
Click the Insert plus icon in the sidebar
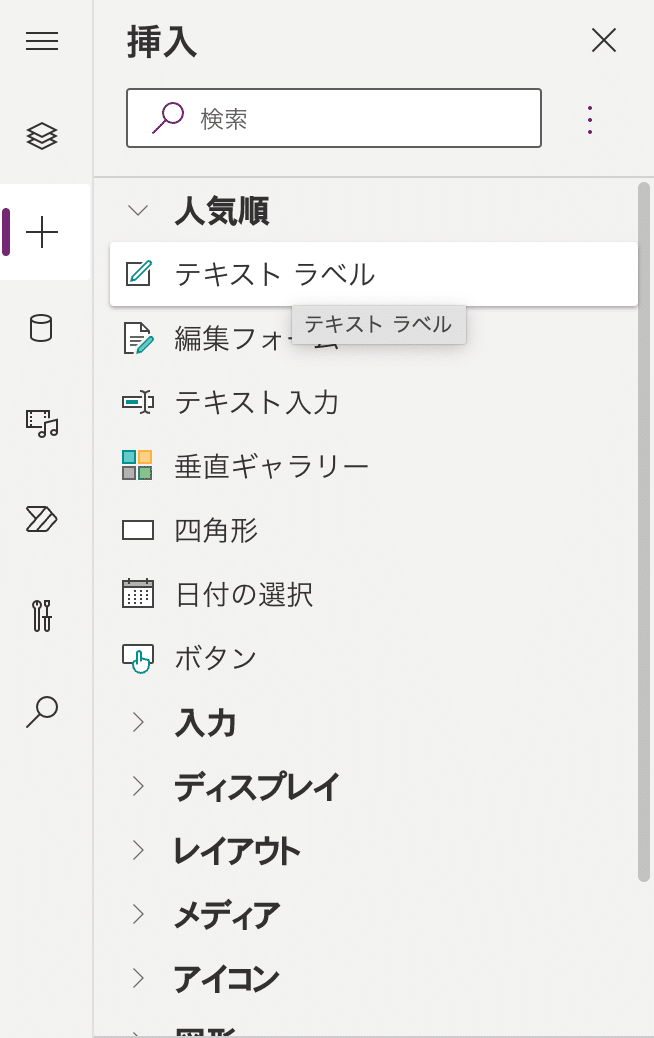pos(42,232)
